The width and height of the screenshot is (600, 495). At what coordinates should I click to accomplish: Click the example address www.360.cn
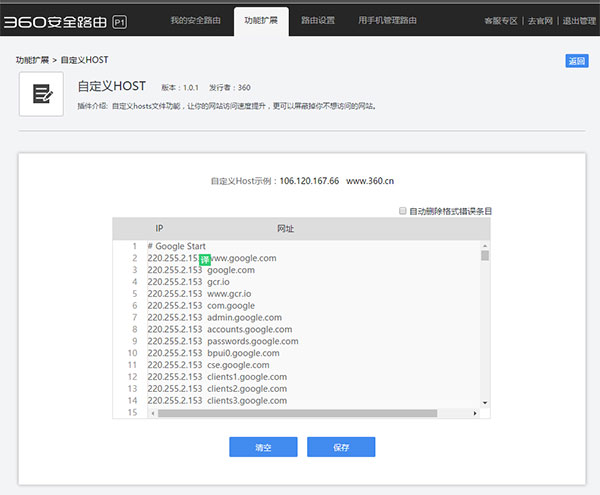370,181
